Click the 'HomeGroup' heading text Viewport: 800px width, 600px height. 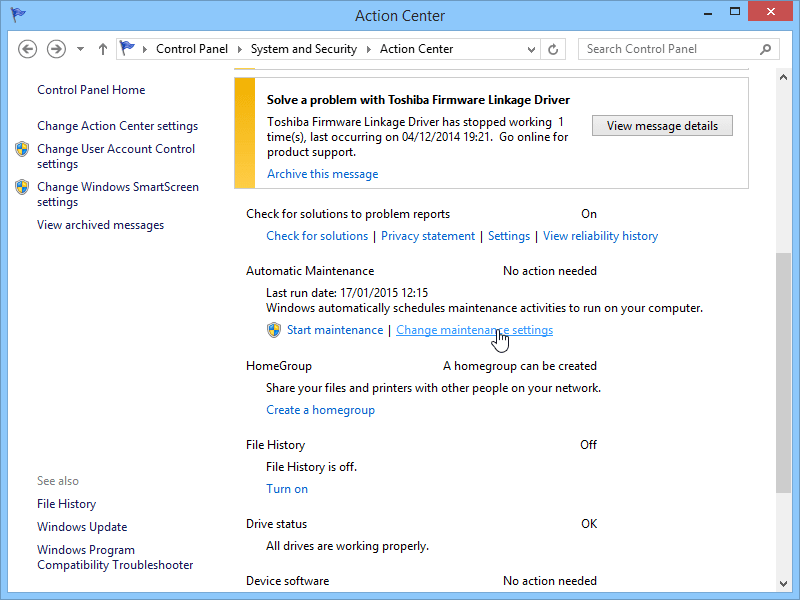[x=279, y=366]
